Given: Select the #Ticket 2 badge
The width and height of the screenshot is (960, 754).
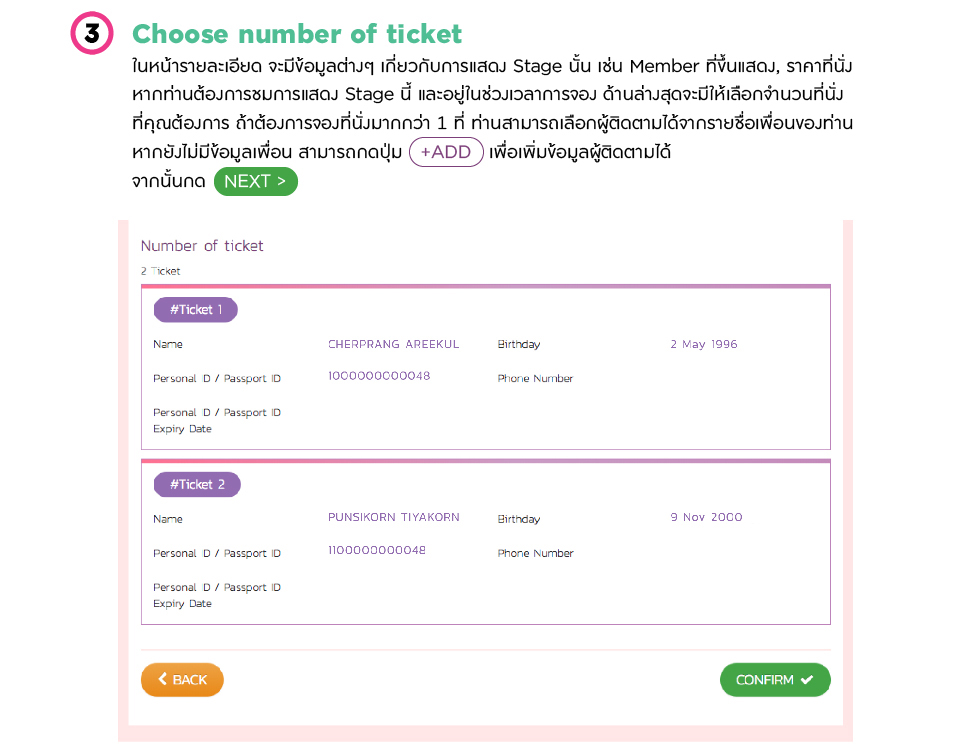Looking at the screenshot, I should [197, 485].
